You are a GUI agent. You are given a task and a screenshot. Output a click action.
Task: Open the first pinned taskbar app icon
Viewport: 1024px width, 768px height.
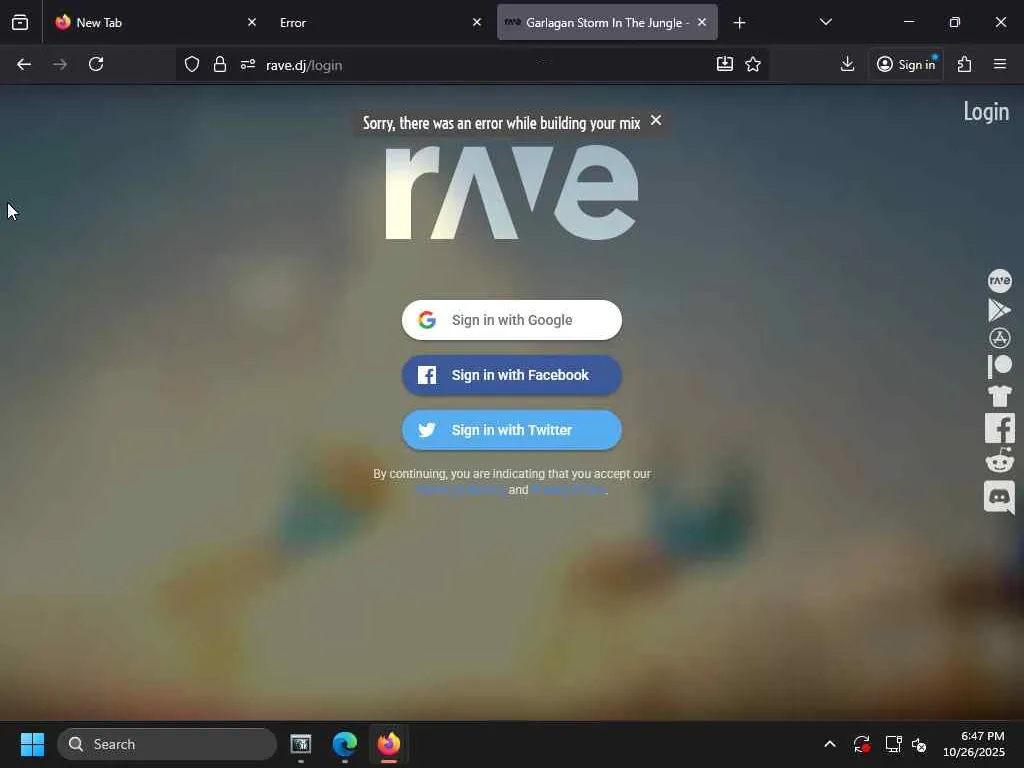point(300,744)
